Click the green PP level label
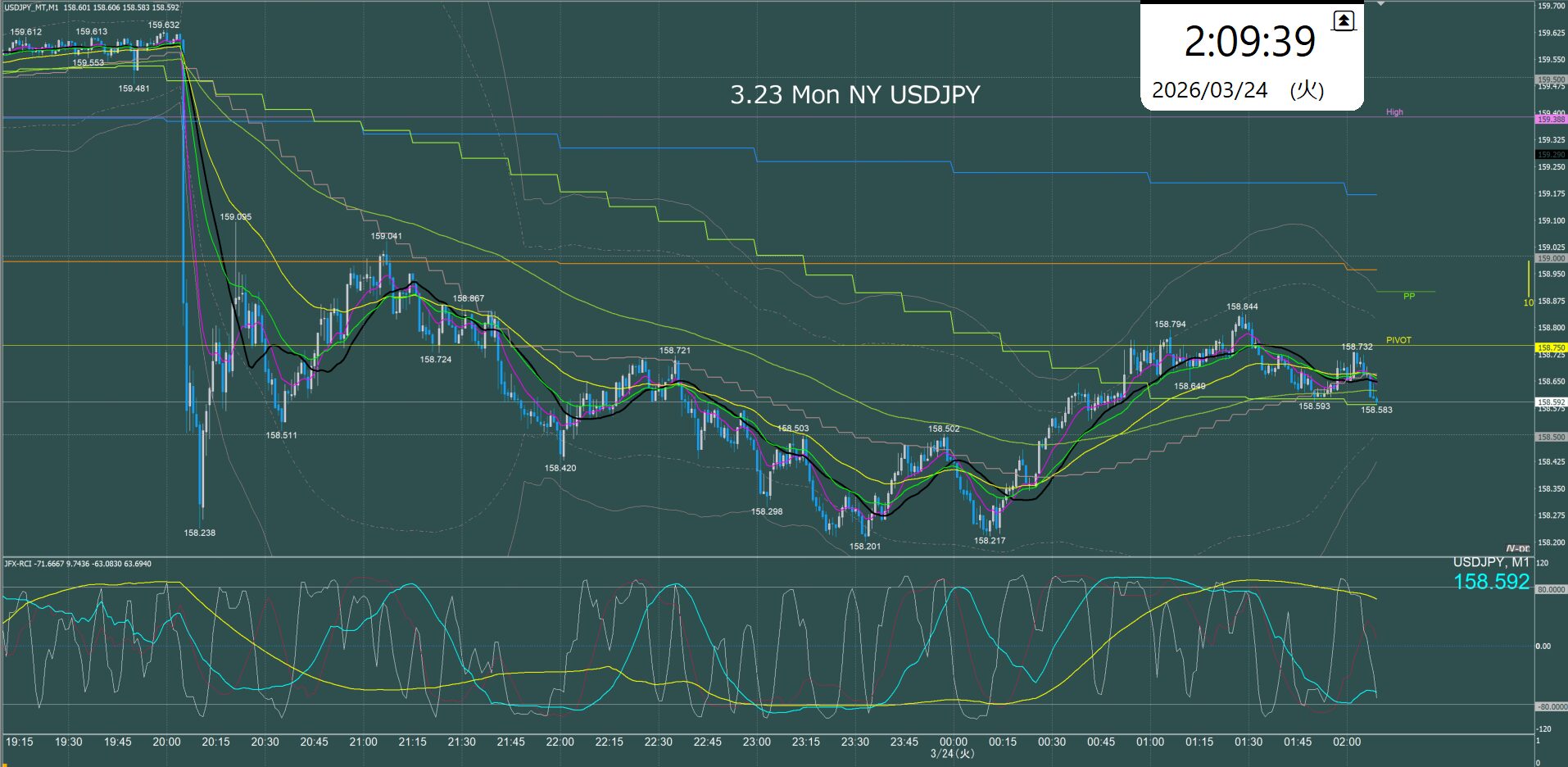1568x767 pixels. coord(1409,296)
